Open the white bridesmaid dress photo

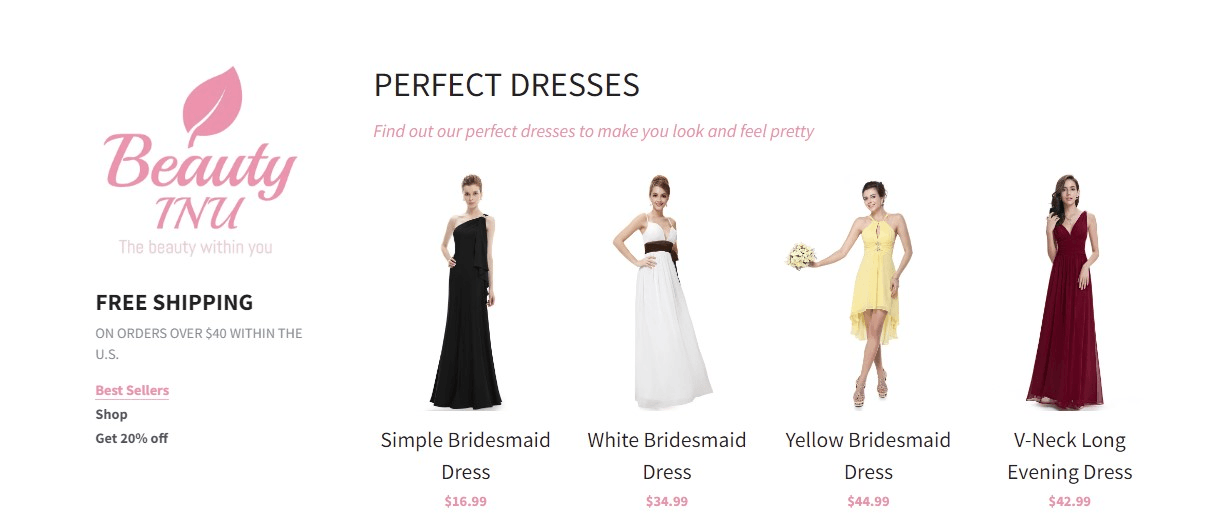666,291
